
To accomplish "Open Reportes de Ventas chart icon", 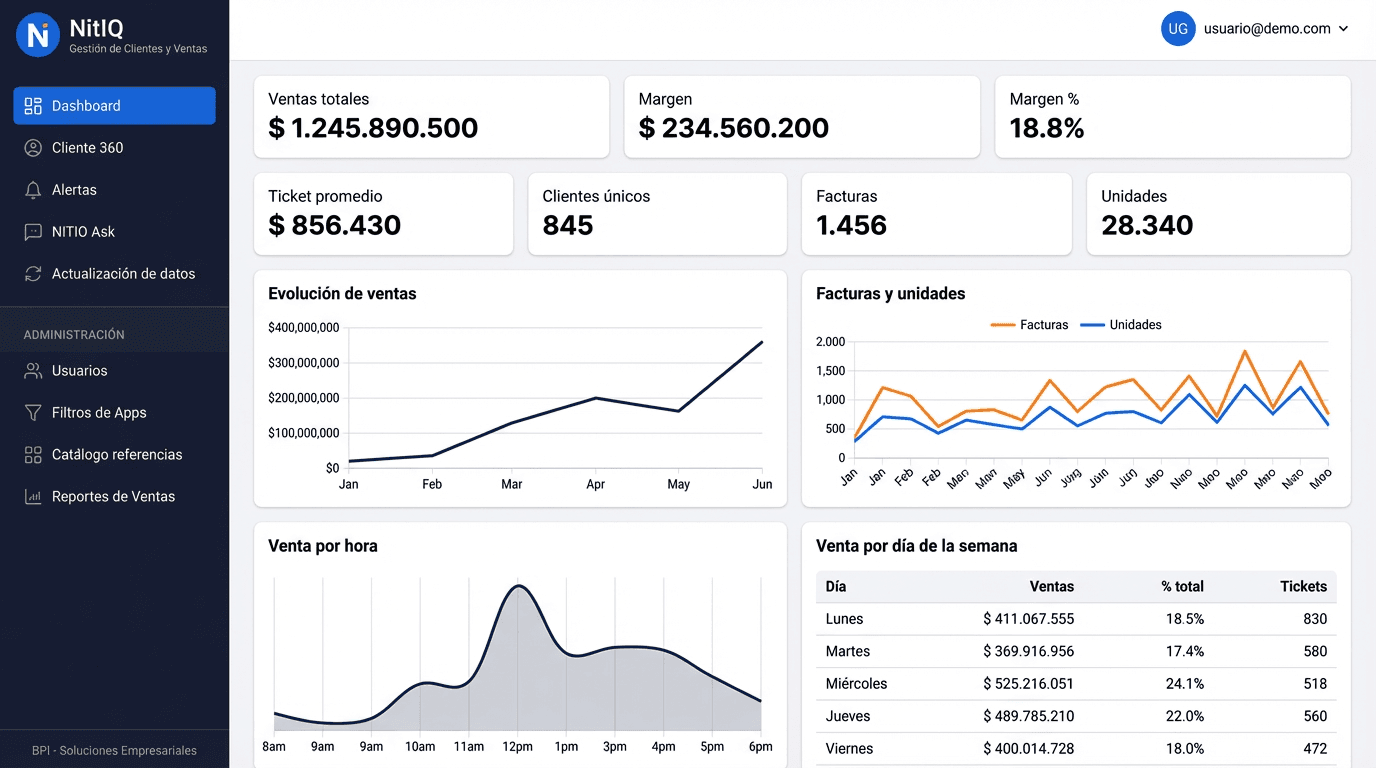I will (x=31, y=496).
